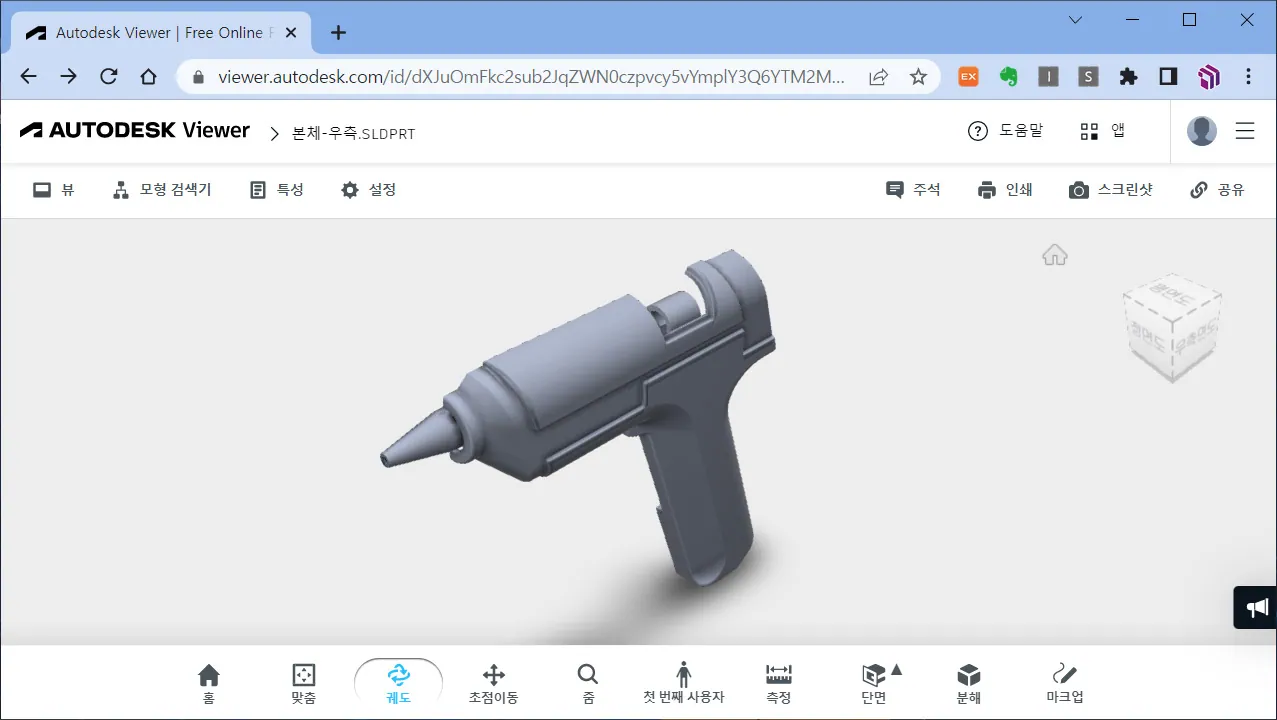Click the view cube home icon
The height and width of the screenshot is (720, 1277).
pos(1055,255)
